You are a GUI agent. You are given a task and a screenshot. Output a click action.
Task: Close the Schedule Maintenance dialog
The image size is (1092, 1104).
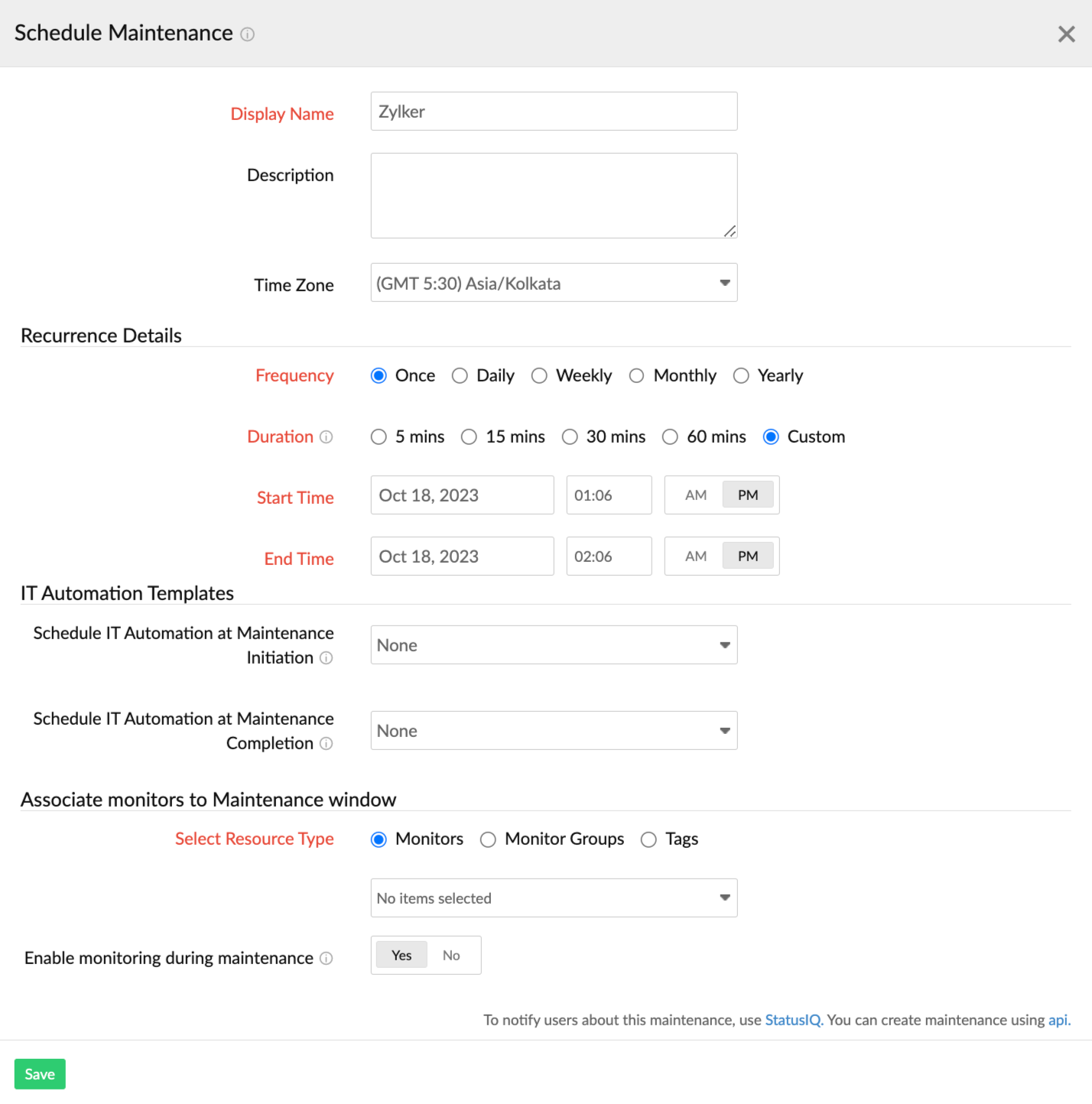click(1066, 34)
